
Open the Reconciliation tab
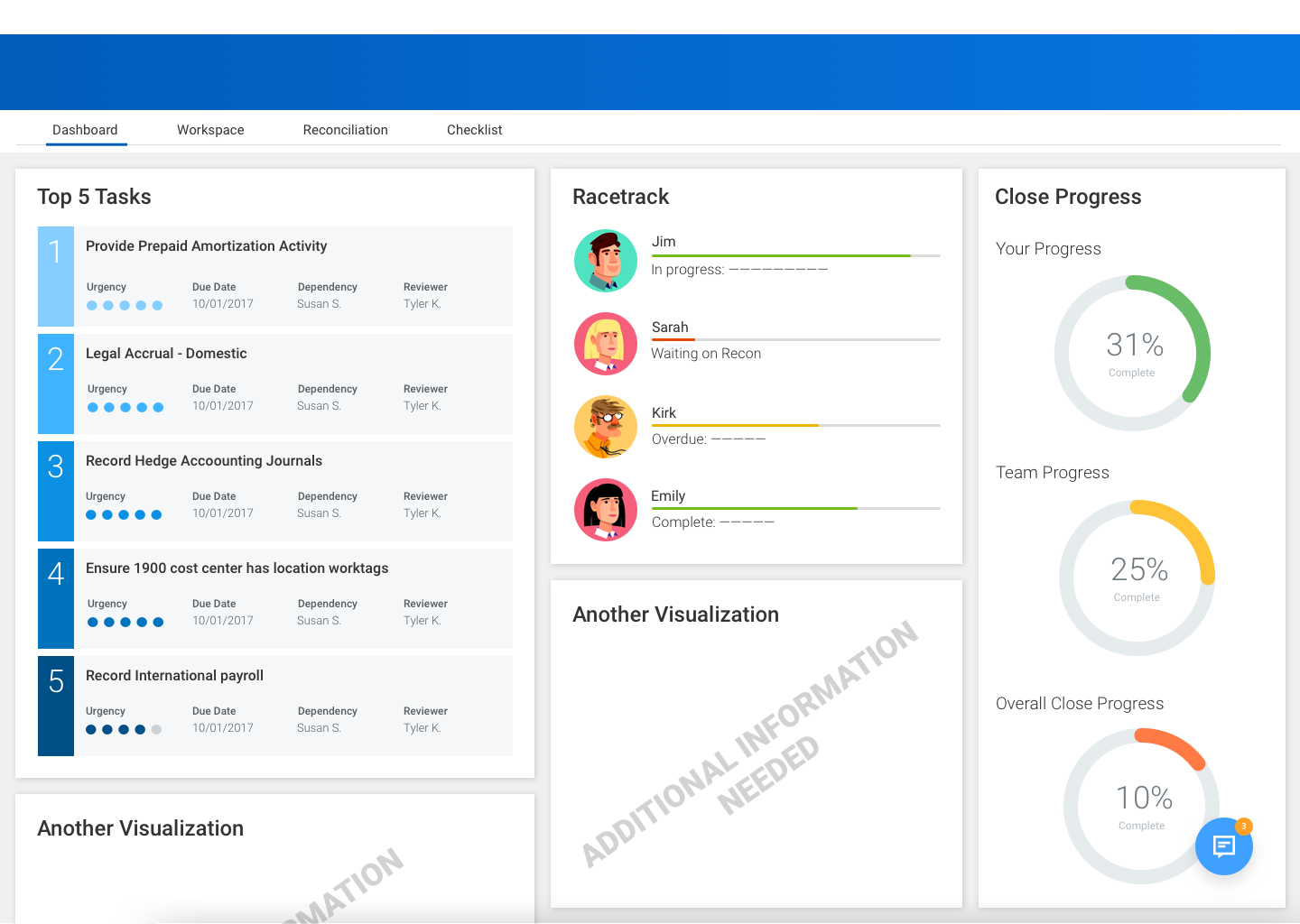click(346, 130)
